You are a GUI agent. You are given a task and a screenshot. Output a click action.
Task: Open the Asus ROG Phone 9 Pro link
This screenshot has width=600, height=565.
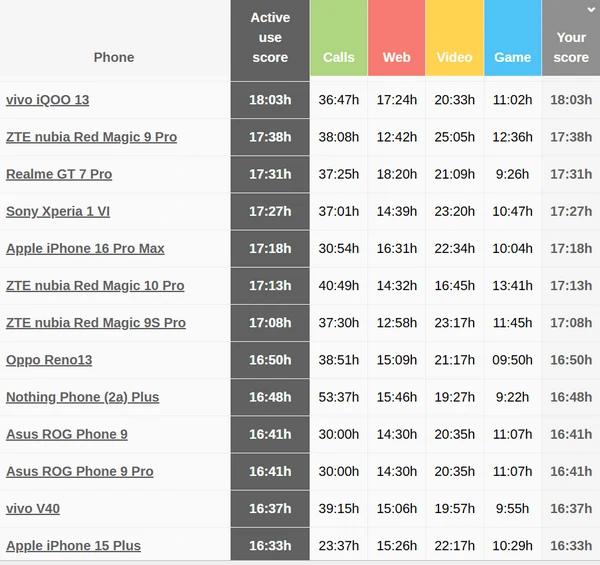click(x=80, y=471)
